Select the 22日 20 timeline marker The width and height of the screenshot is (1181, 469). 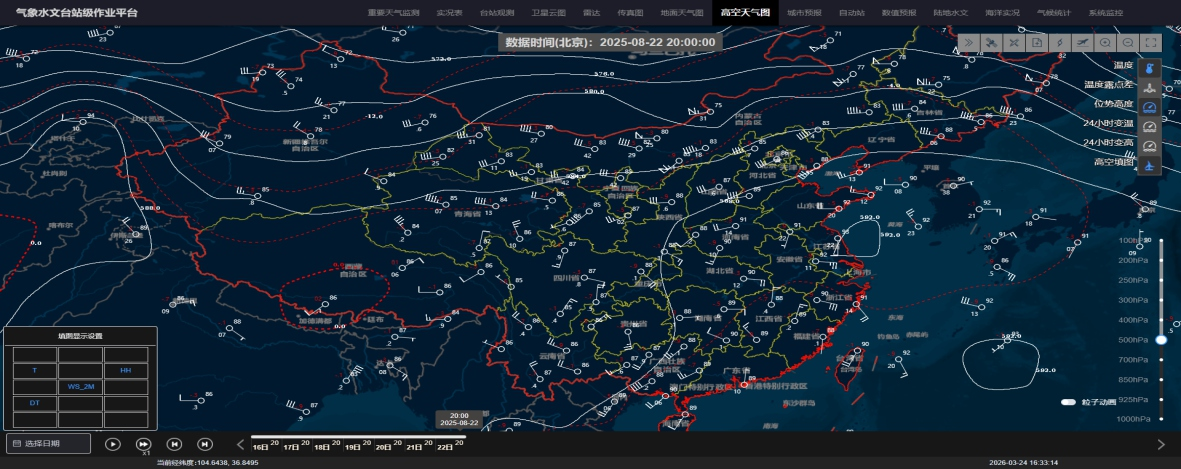pos(450,446)
